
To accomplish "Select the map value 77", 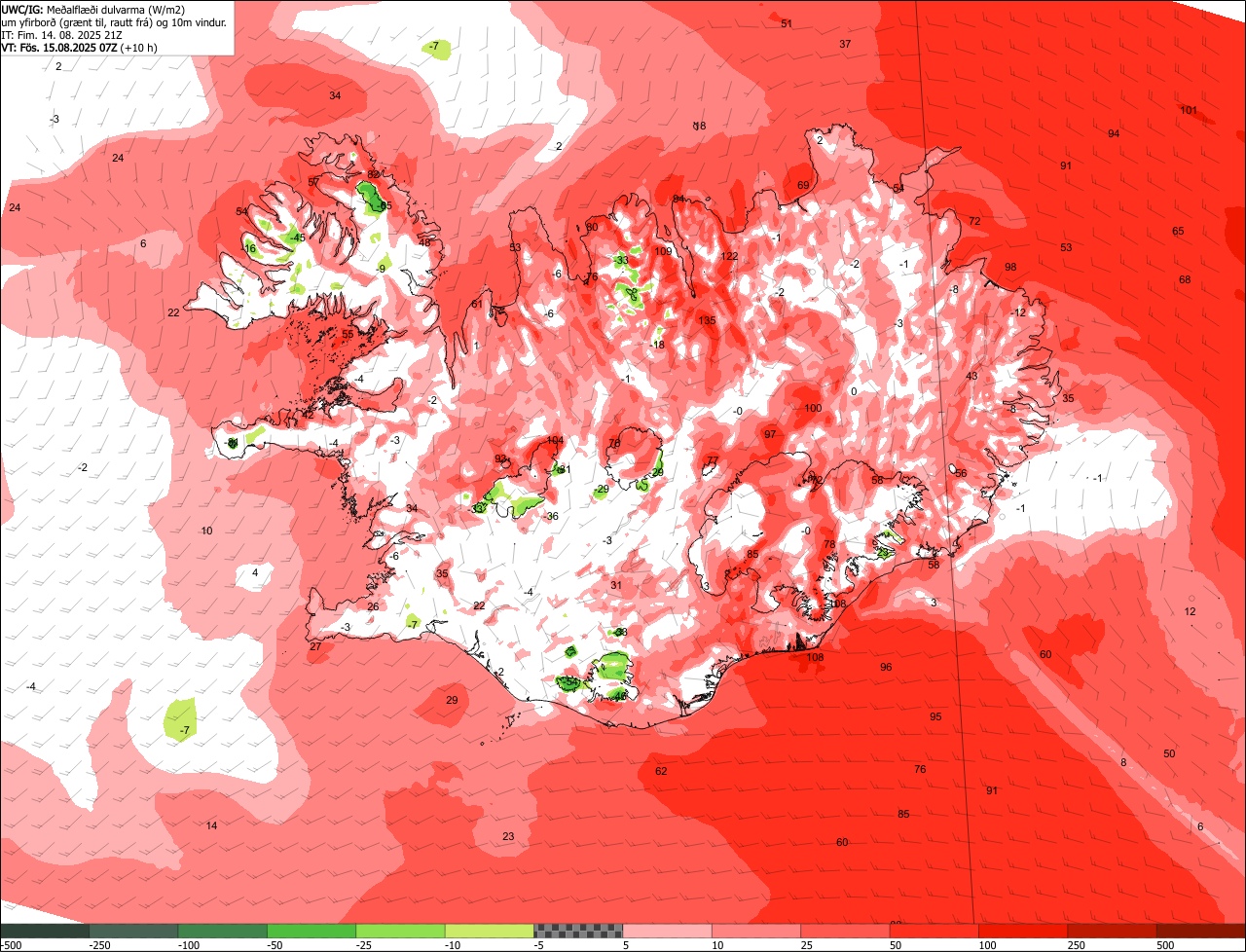I will 713,460.
